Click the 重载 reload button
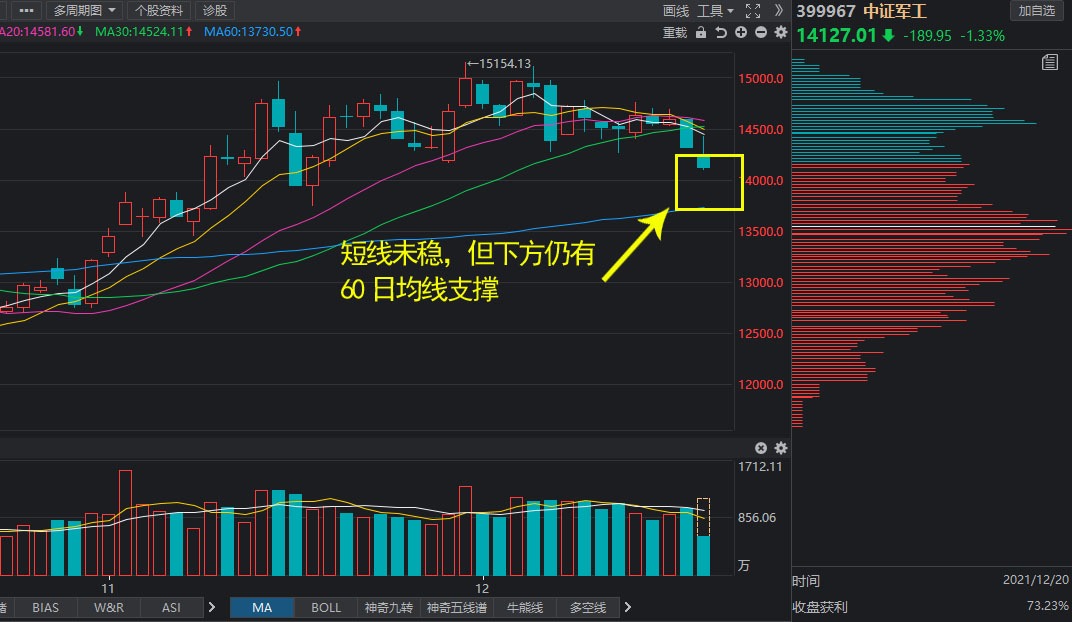Viewport: 1072px width, 622px height. tap(675, 33)
